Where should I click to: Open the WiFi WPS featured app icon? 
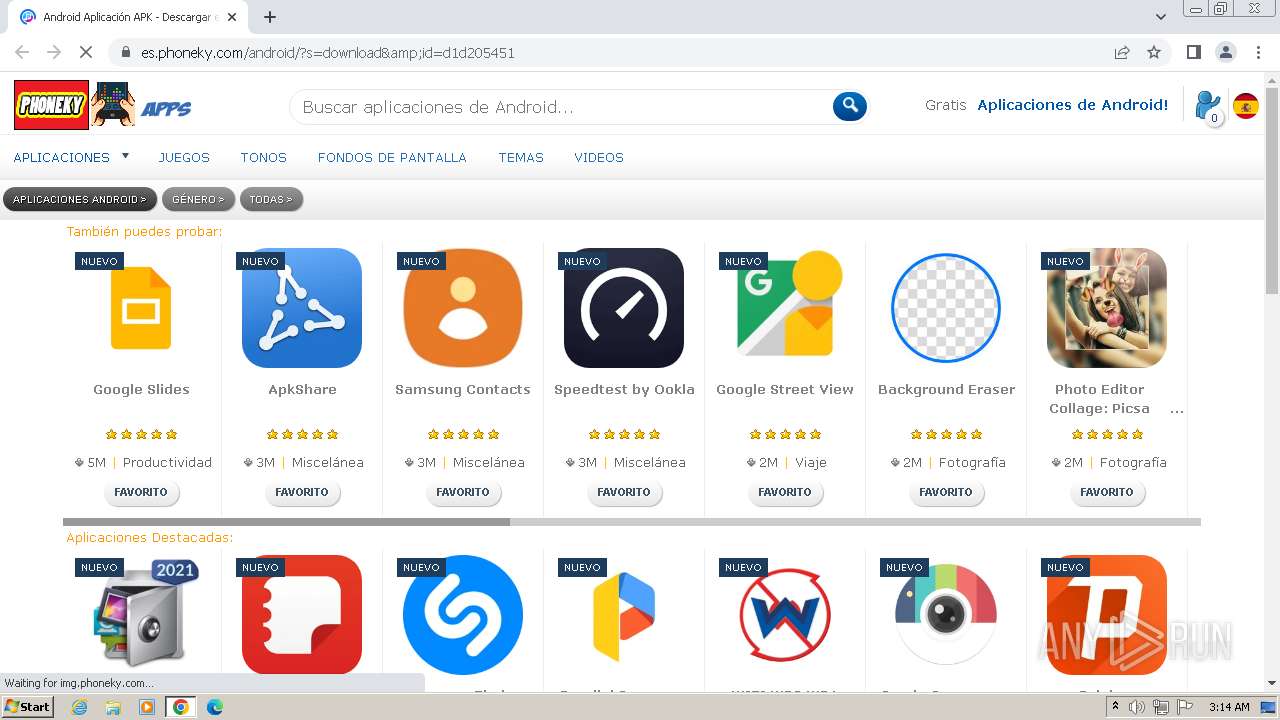tap(785, 614)
